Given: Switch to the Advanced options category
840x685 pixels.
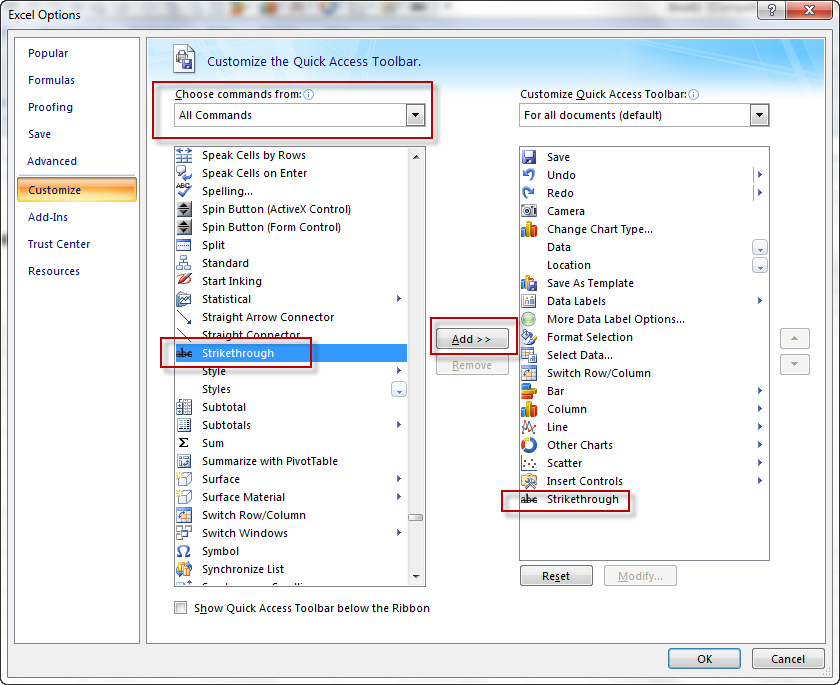Looking at the screenshot, I should (x=52, y=161).
